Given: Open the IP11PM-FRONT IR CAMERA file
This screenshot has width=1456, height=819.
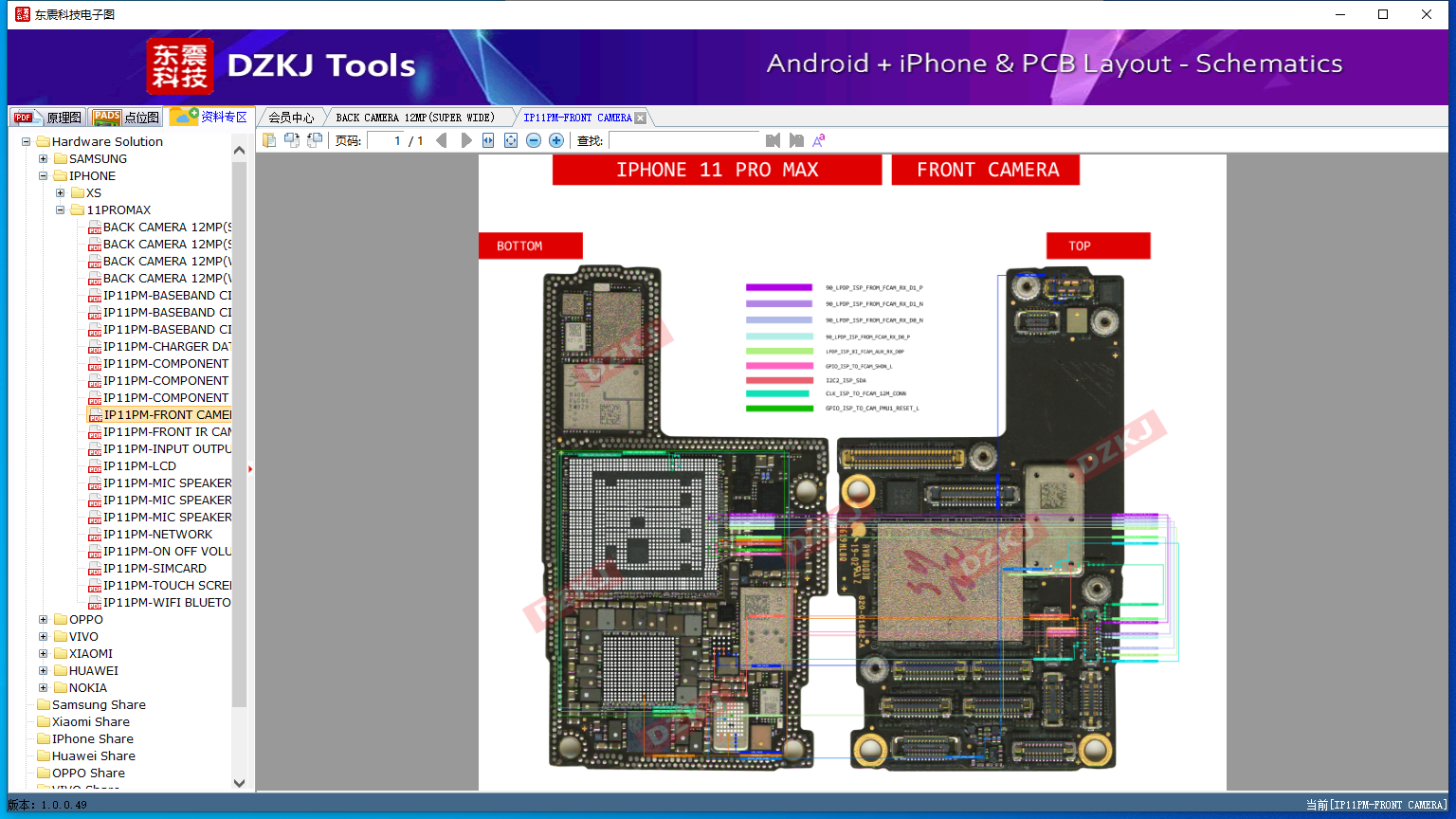Looking at the screenshot, I should click(159, 432).
